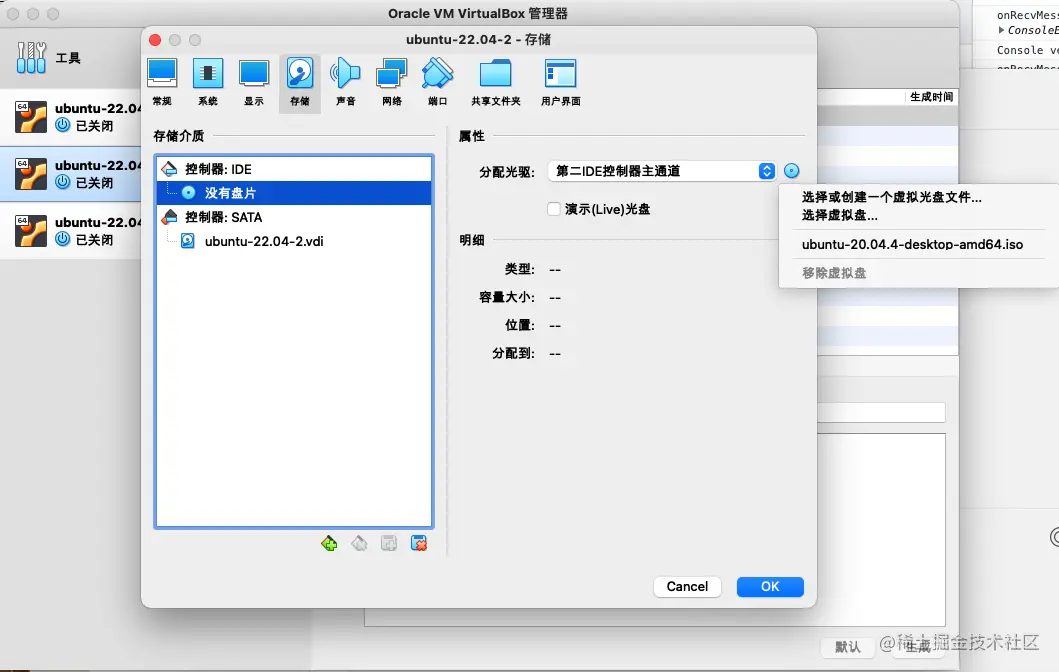Select the 没有盘片 empty drive row
Image resolution: width=1059 pixels, height=672 pixels.
coord(294,192)
